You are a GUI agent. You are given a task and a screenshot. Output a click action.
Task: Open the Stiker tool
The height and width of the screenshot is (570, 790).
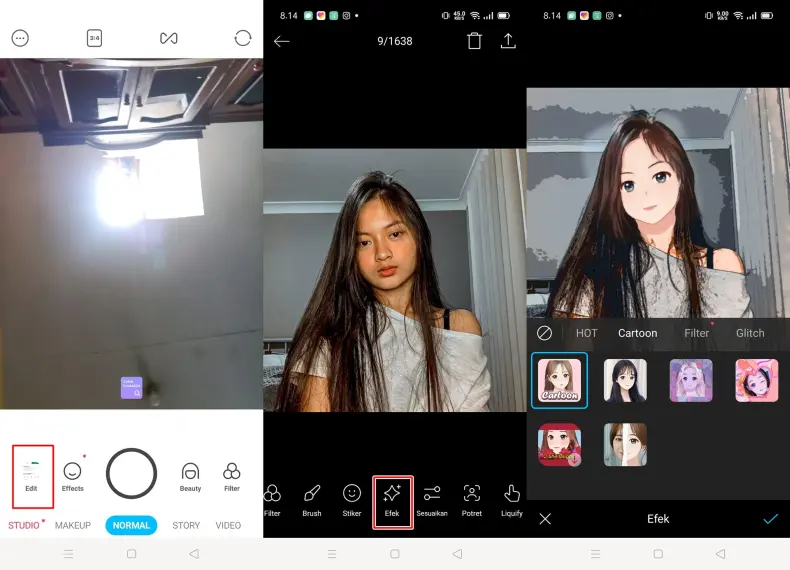tap(352, 500)
